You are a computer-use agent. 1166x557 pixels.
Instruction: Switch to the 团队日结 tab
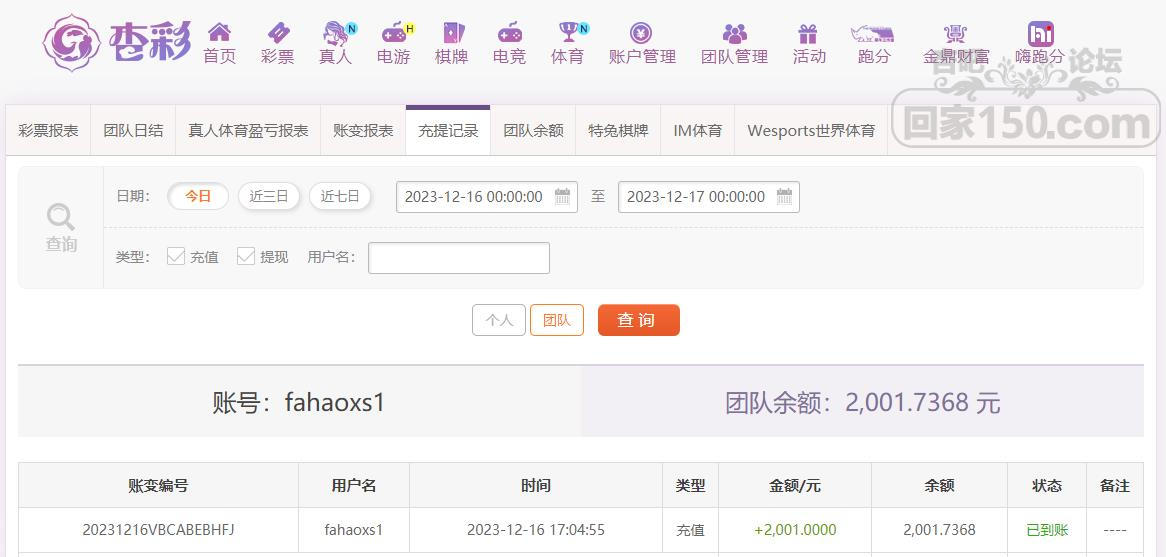(x=133, y=131)
